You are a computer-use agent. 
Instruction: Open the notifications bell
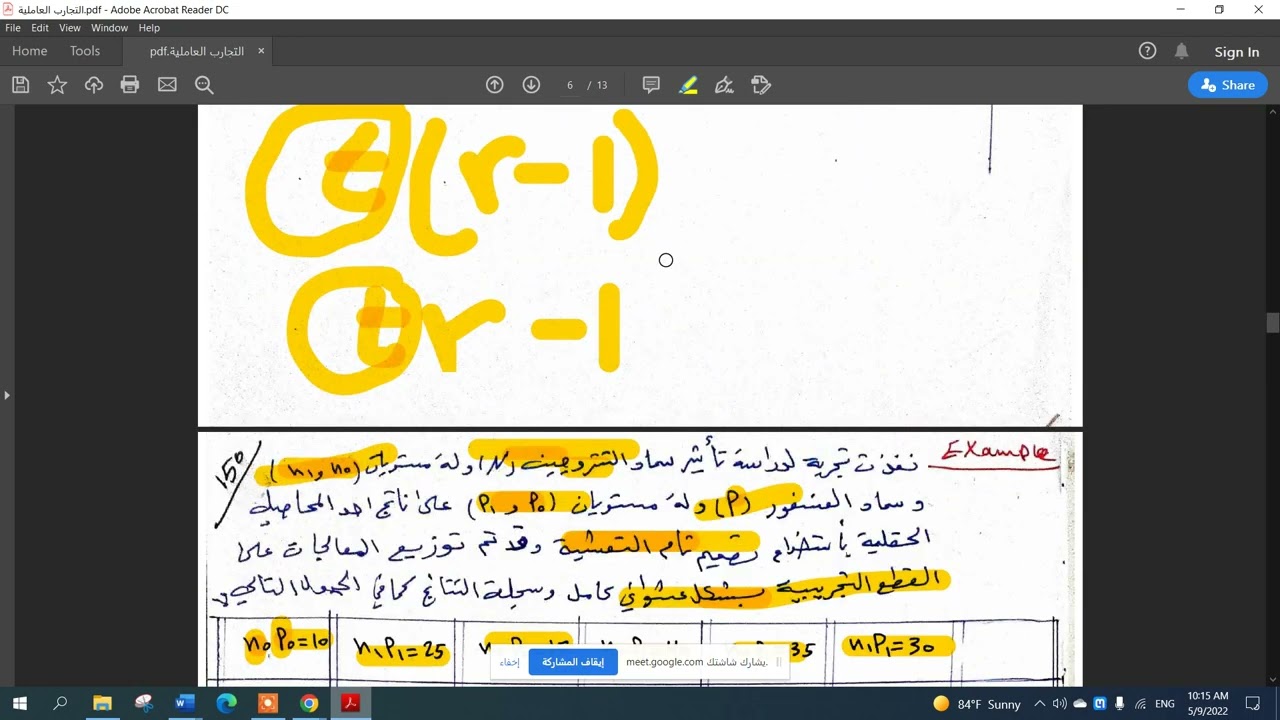coord(1182,51)
